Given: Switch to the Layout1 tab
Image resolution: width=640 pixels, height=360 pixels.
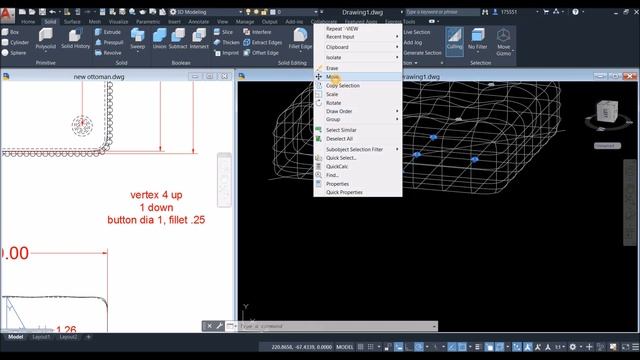Looking at the screenshot, I should click(41, 337).
